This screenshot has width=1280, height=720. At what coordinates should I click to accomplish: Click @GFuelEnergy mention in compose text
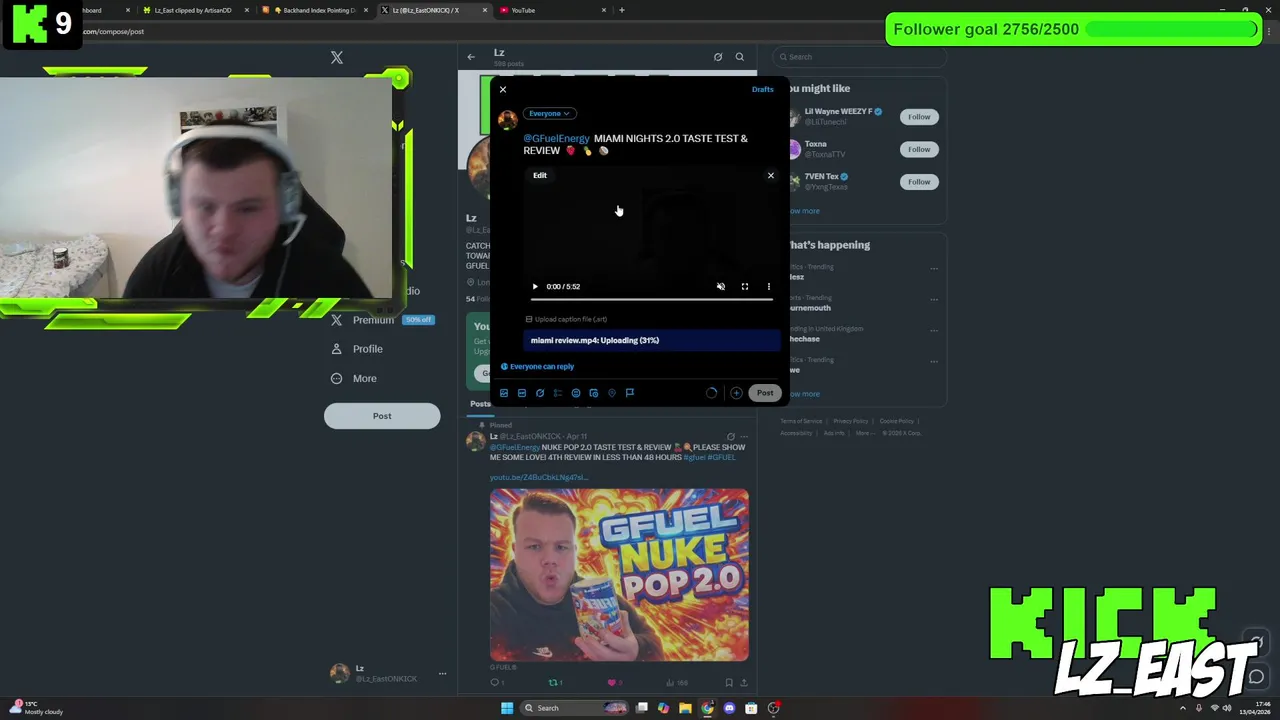557,138
